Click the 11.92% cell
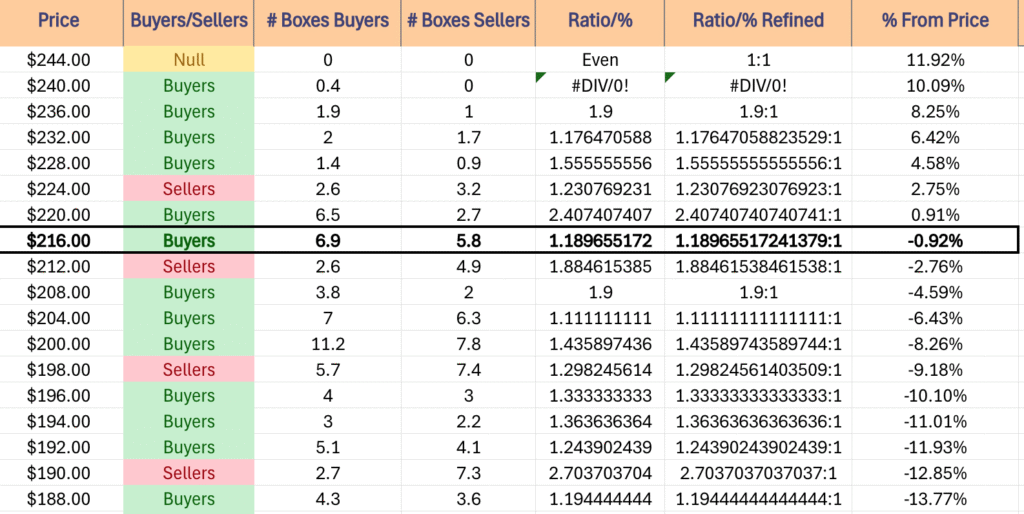Image resolution: width=1024 pixels, height=514 pixels. (x=936, y=60)
